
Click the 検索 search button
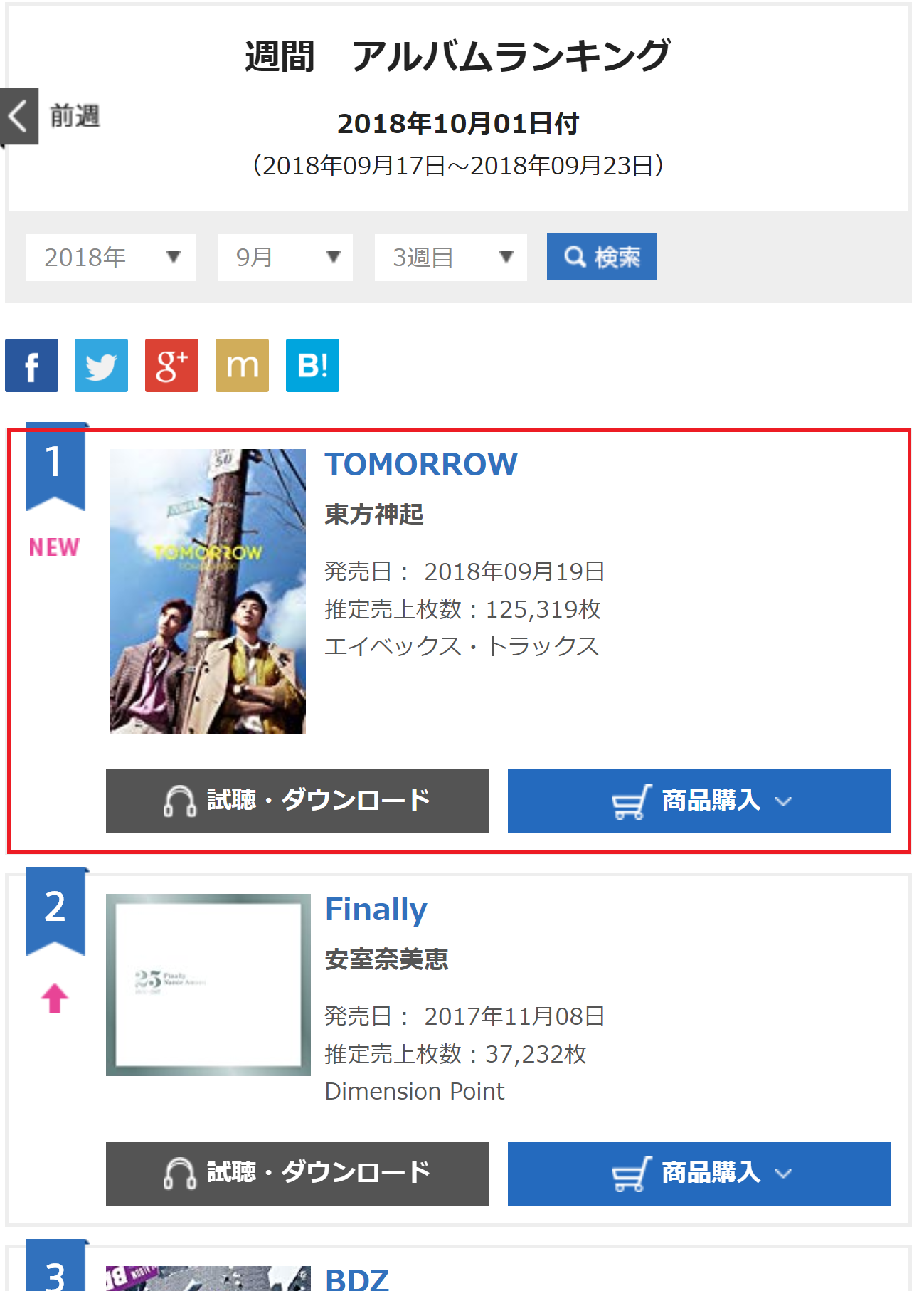(602, 257)
